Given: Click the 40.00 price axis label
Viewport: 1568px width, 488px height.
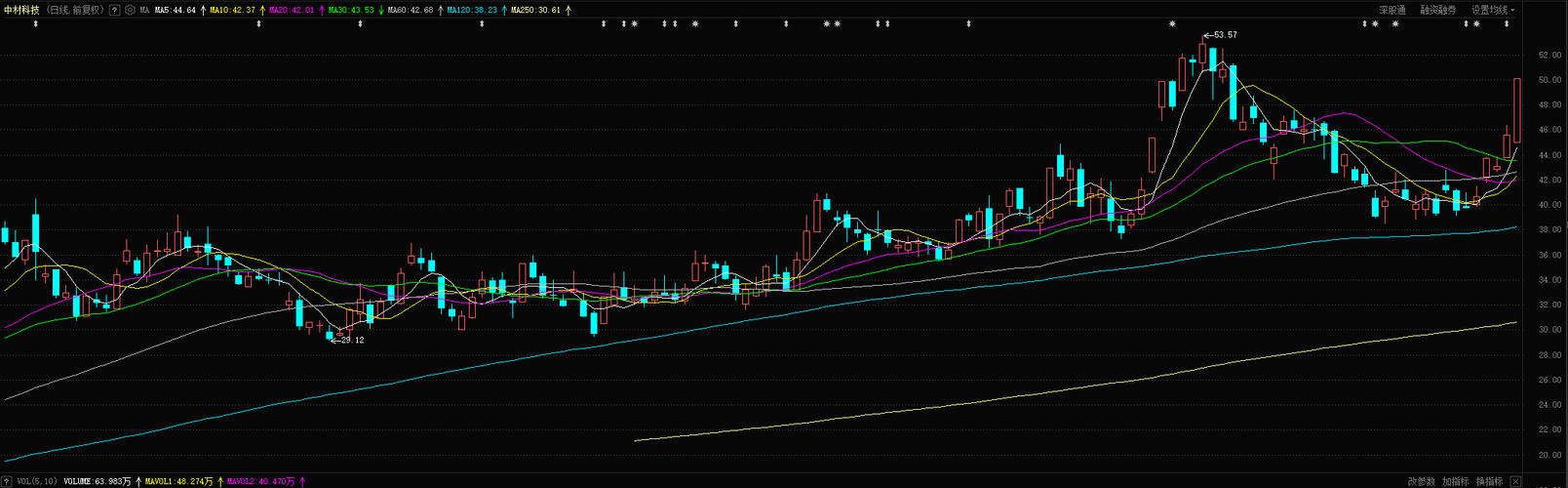Looking at the screenshot, I should [x=1549, y=205].
